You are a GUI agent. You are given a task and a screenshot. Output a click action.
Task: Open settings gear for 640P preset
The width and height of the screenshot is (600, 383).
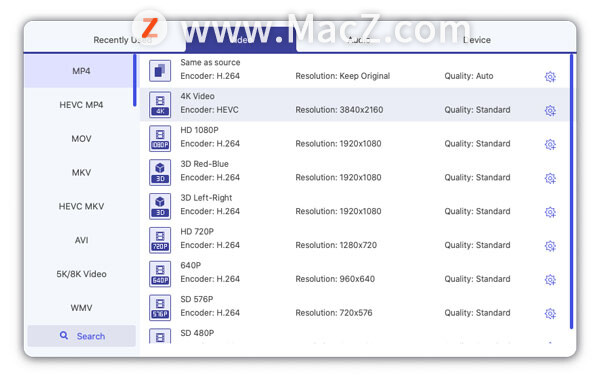(550, 280)
